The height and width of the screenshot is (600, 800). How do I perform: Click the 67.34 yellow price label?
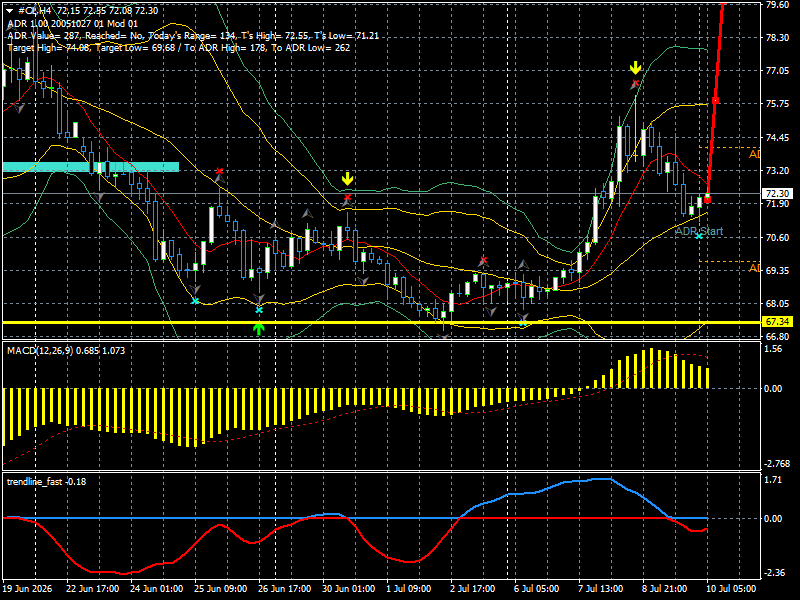click(x=778, y=322)
